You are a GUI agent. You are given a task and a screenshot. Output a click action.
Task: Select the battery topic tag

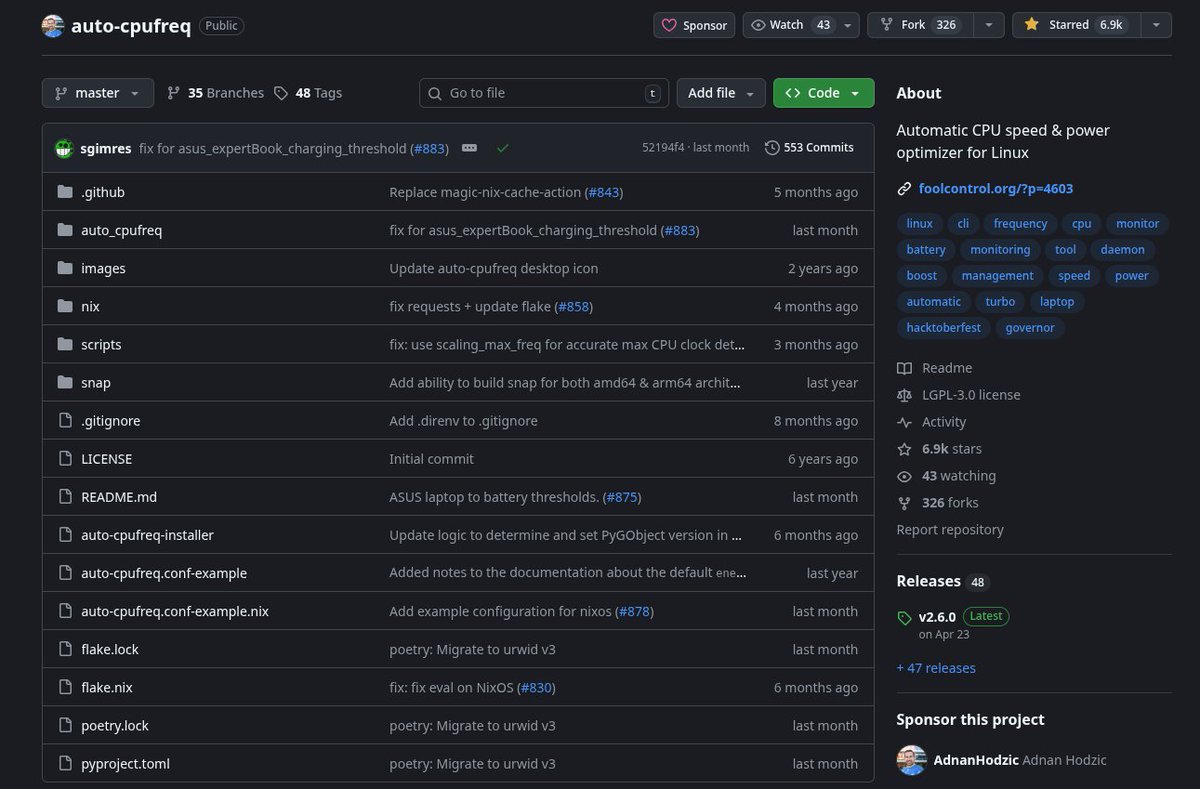coord(926,250)
